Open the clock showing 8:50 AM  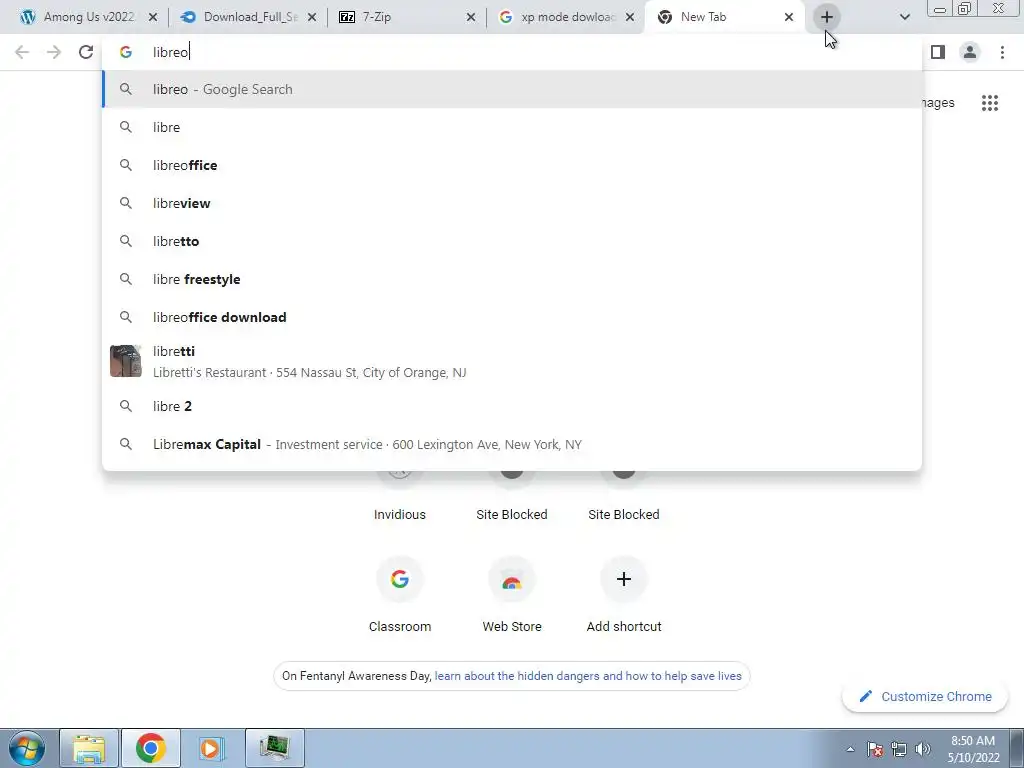(x=973, y=749)
